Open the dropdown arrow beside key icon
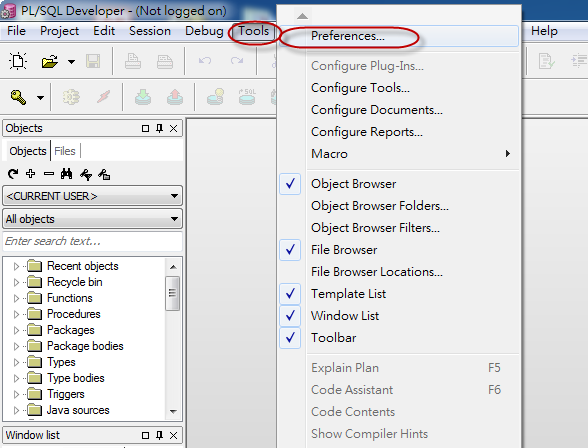This screenshot has height=448, width=588. (40, 98)
